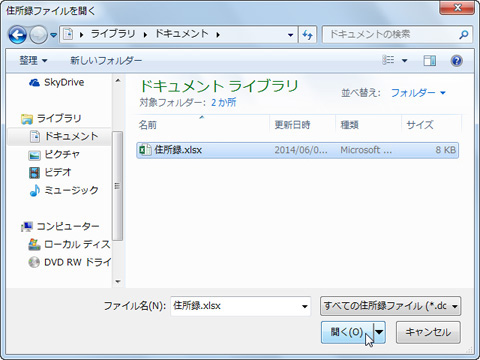
Task: Sort by the 更新日時 column header
Action: (x=302, y=125)
